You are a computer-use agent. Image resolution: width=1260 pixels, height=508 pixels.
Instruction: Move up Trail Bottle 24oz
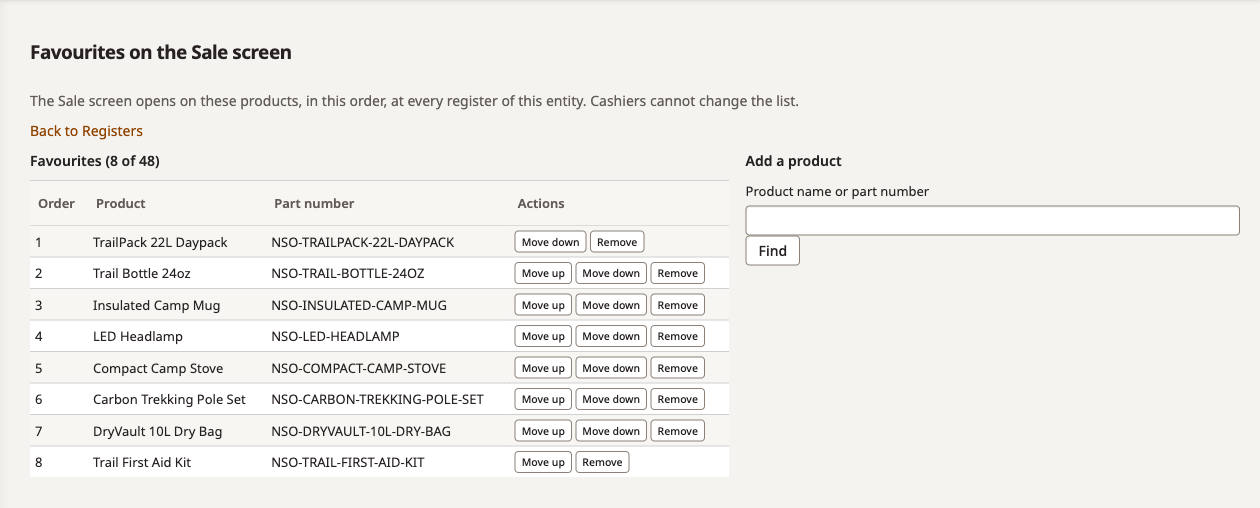[x=543, y=273]
